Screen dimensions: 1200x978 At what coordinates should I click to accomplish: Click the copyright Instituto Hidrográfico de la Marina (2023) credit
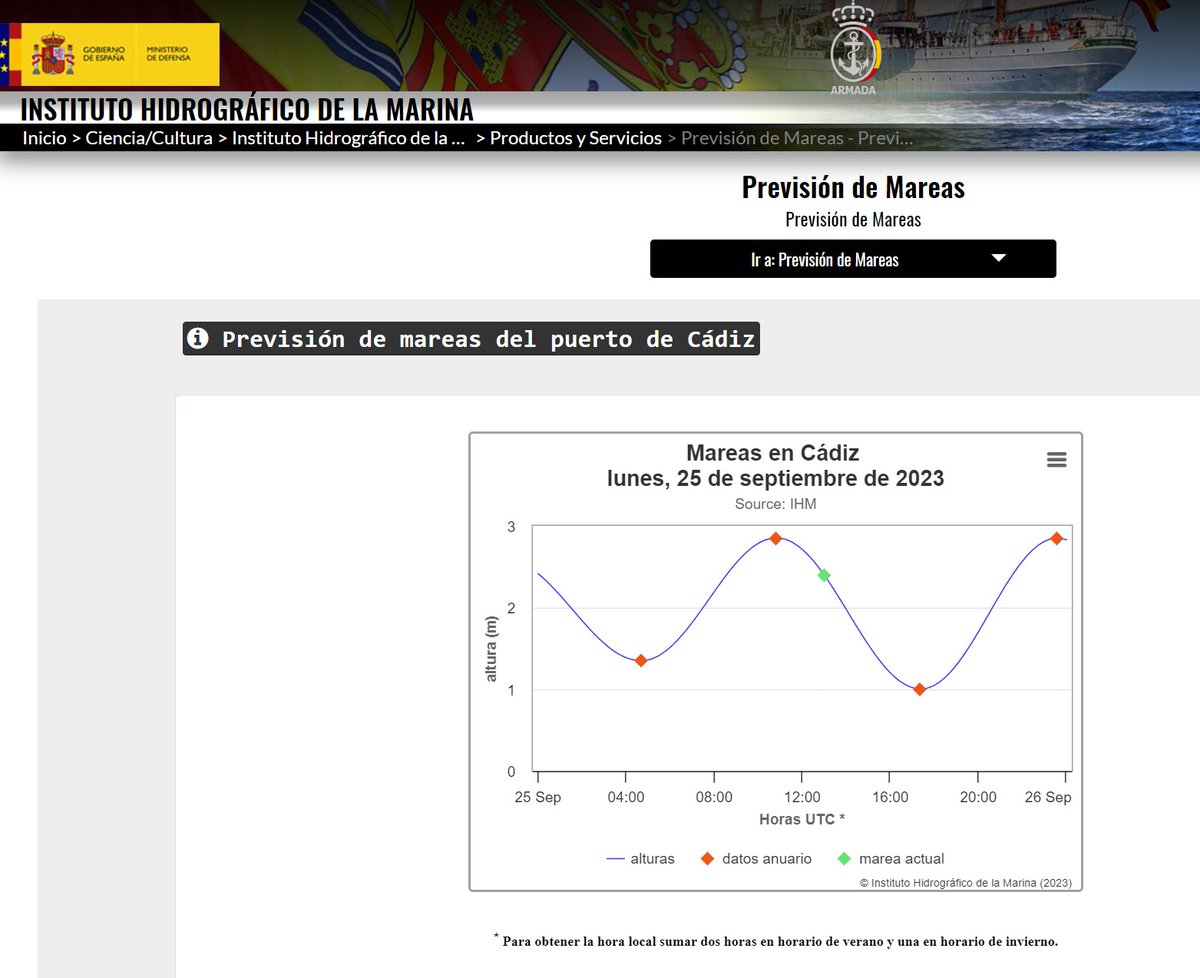pyautogui.click(x=966, y=883)
